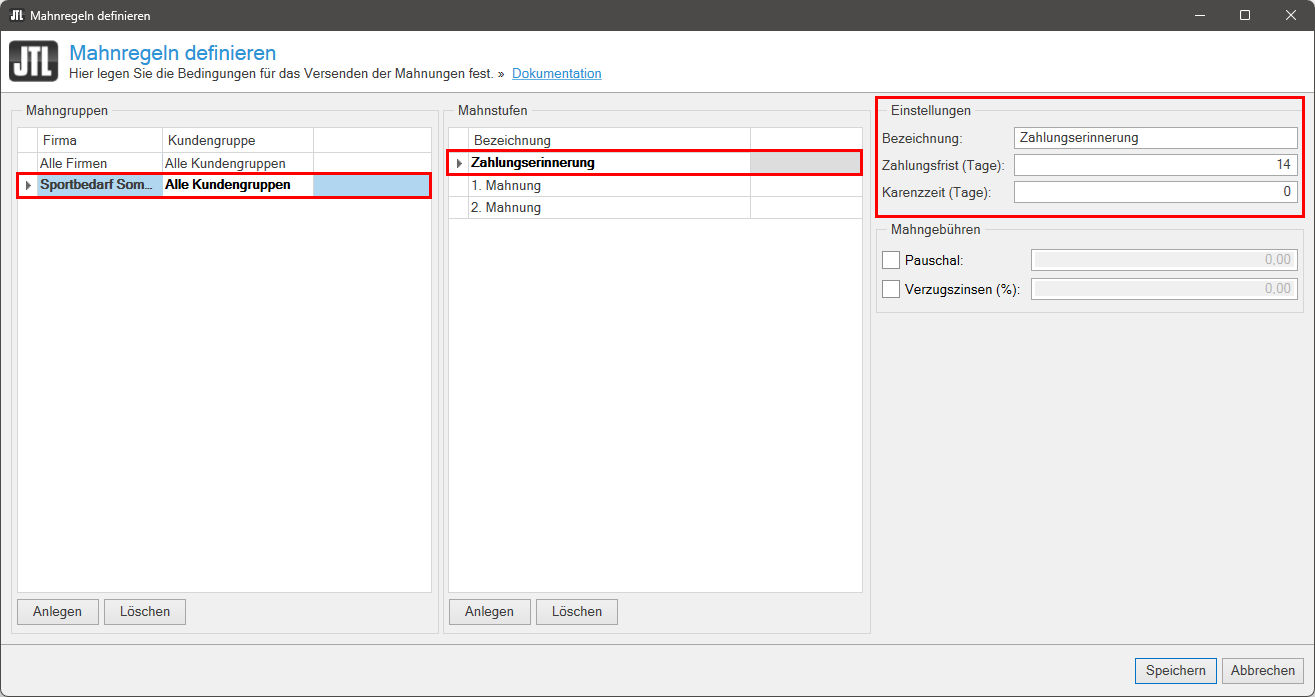Click the Speichern button
Viewport: 1315px width, 697px height.
point(1175,671)
